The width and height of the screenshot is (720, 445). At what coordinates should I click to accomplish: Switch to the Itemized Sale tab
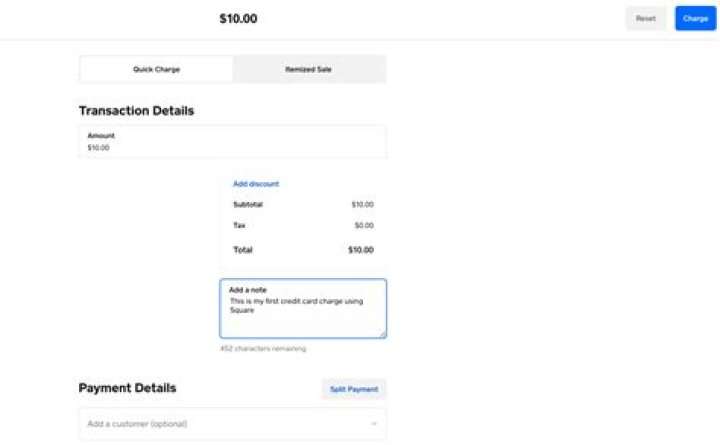click(309, 69)
